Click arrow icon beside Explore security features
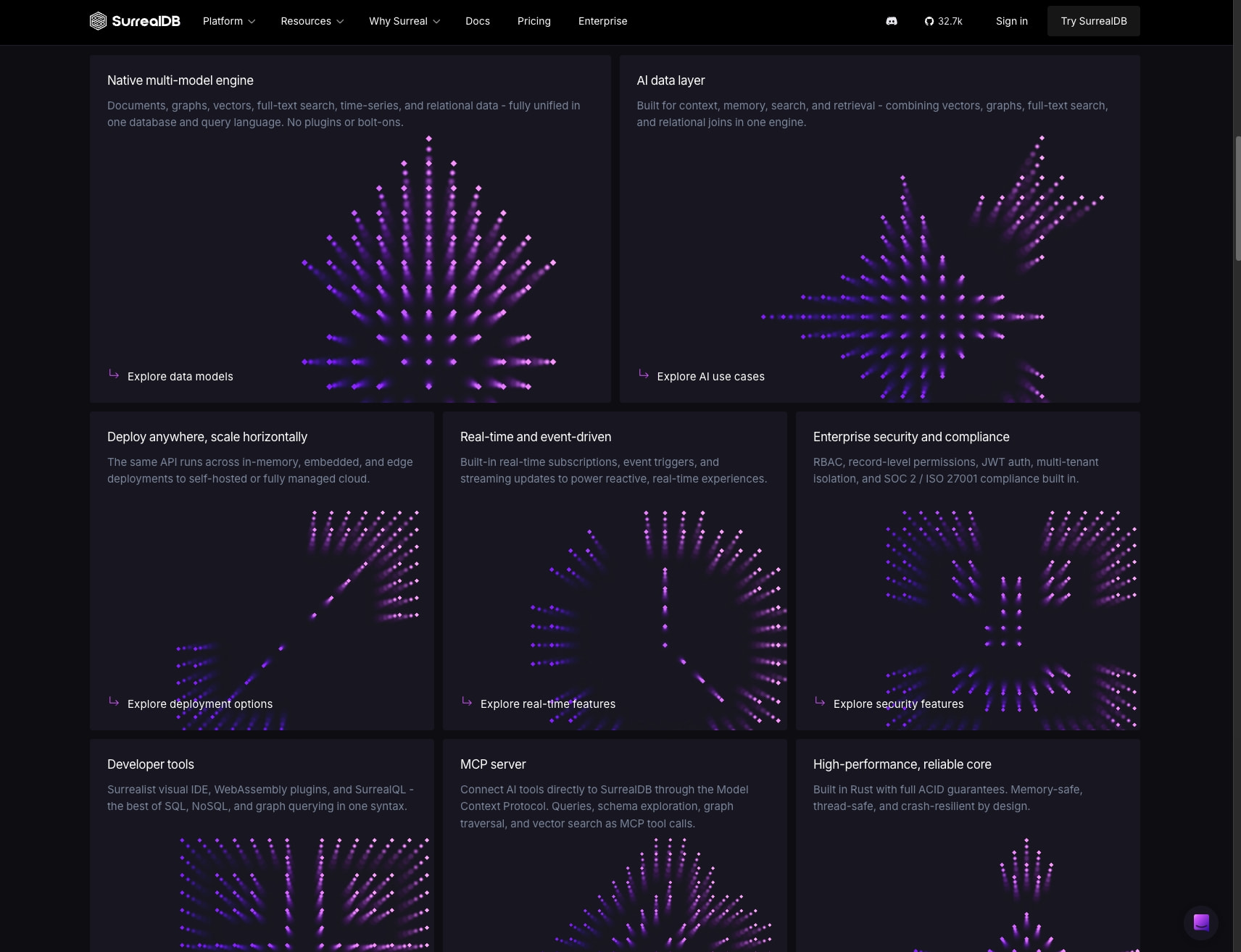This screenshot has height=952, width=1241. click(x=820, y=701)
